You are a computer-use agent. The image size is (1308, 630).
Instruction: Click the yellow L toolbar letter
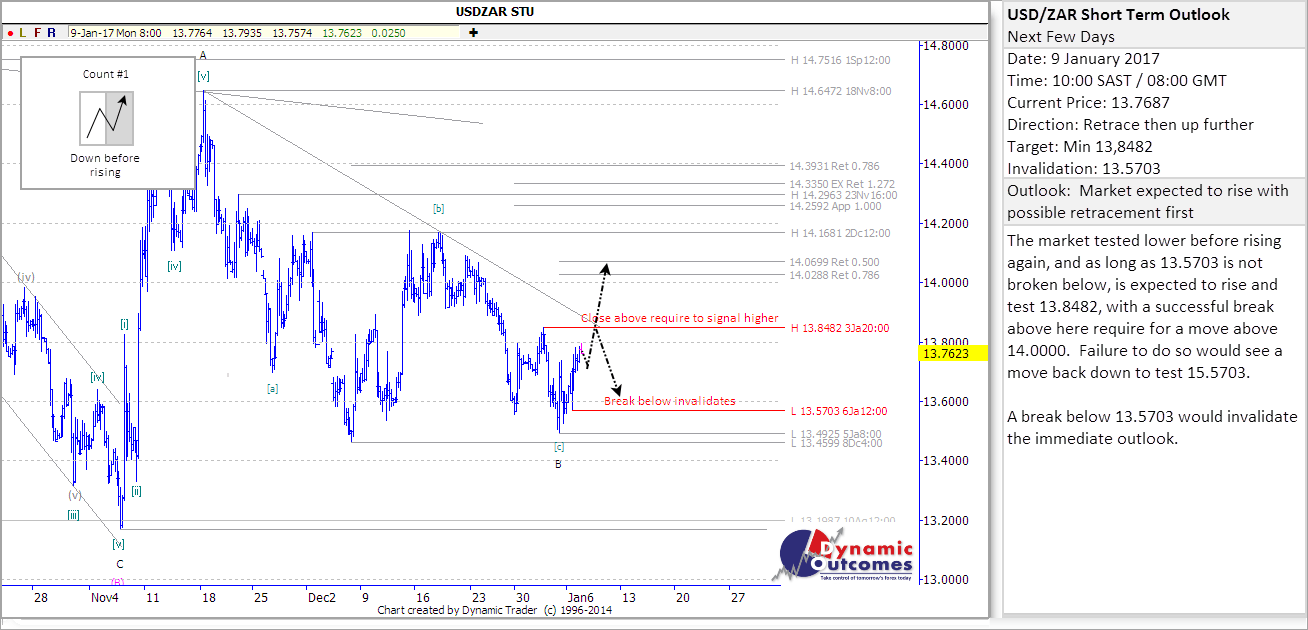22,32
